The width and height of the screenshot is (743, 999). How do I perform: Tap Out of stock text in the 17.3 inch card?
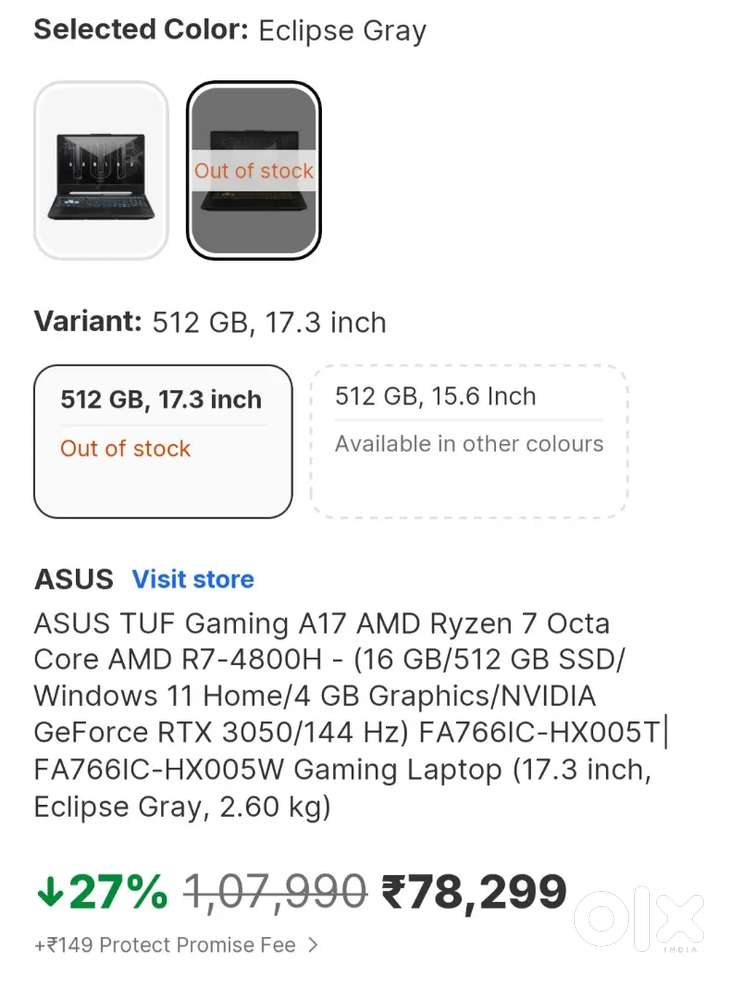pyautogui.click(x=125, y=448)
